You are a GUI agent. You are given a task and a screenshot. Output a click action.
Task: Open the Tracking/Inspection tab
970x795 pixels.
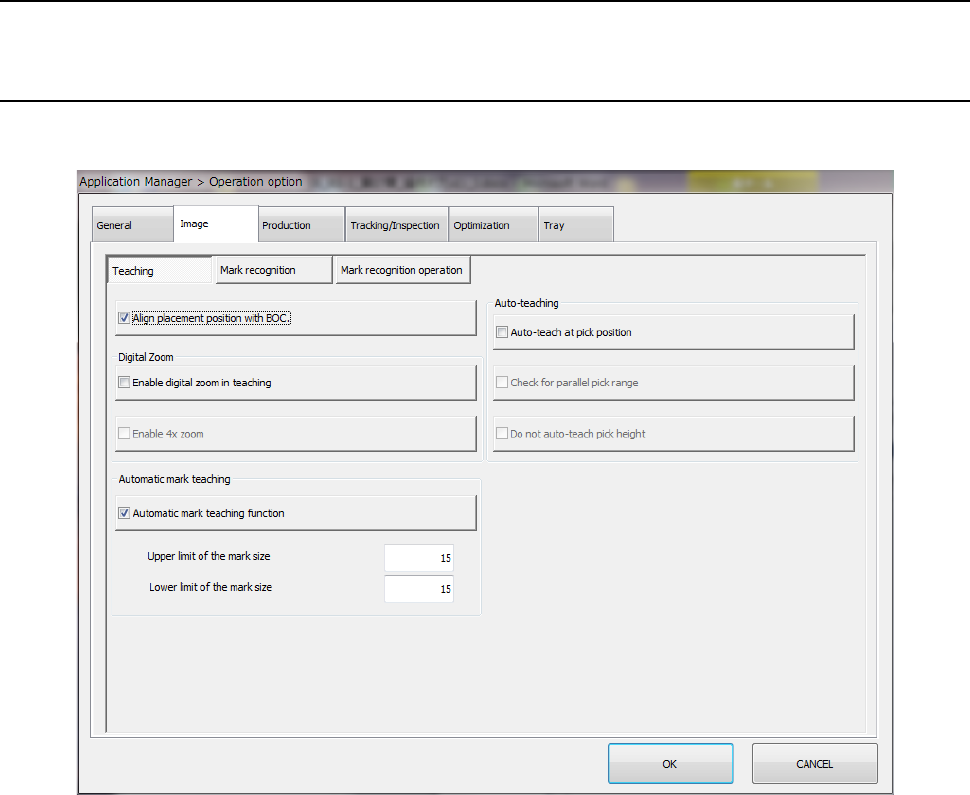[x=397, y=225]
